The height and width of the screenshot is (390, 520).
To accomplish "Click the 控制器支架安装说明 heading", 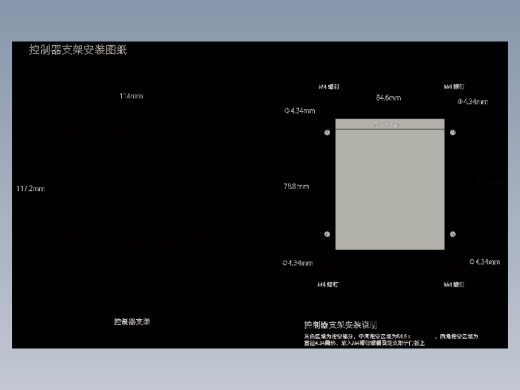I will [340, 325].
